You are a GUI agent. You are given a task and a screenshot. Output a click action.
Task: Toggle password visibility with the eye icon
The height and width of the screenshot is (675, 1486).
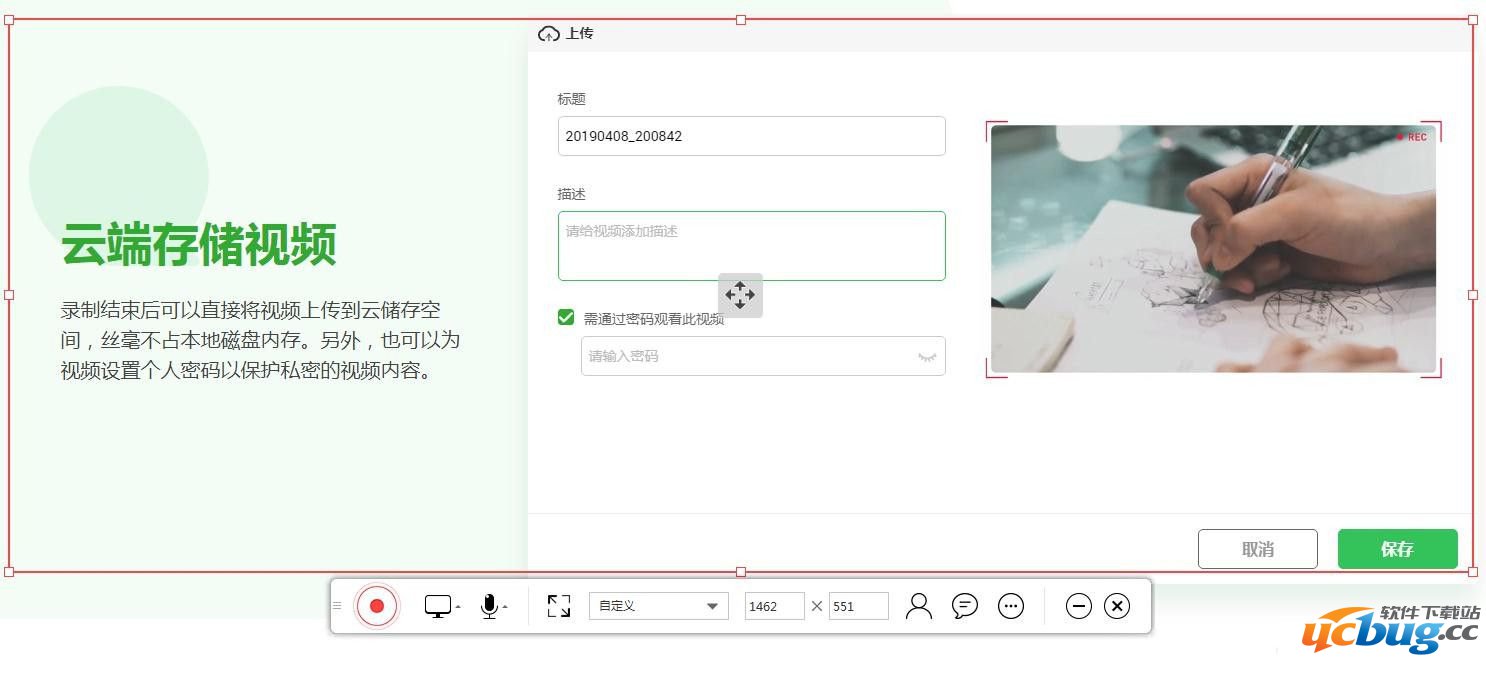click(x=926, y=356)
